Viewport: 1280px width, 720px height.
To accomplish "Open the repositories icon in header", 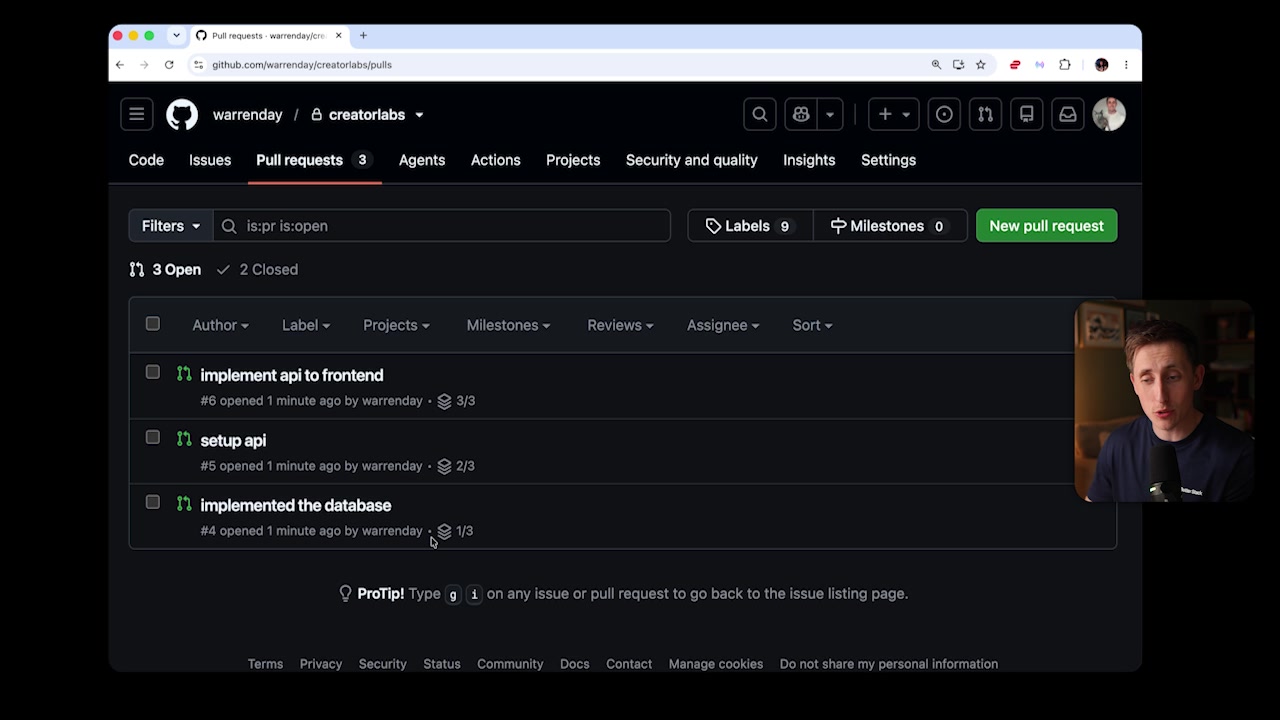I will [x=1026, y=114].
